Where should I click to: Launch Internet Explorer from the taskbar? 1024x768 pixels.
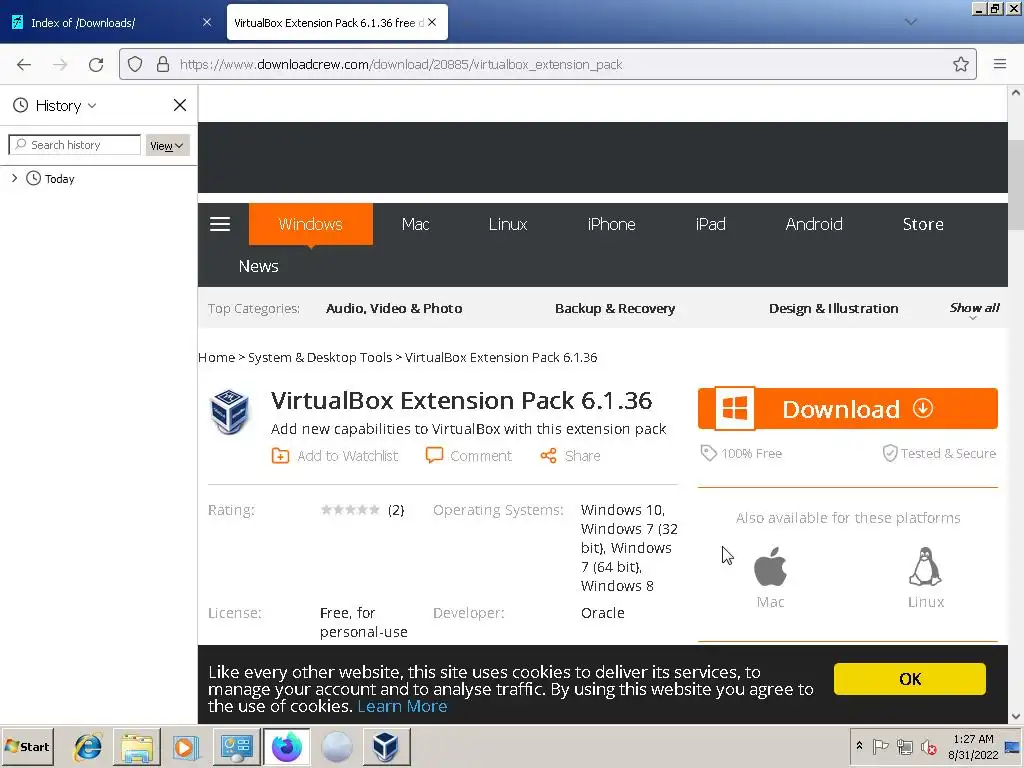[88, 746]
